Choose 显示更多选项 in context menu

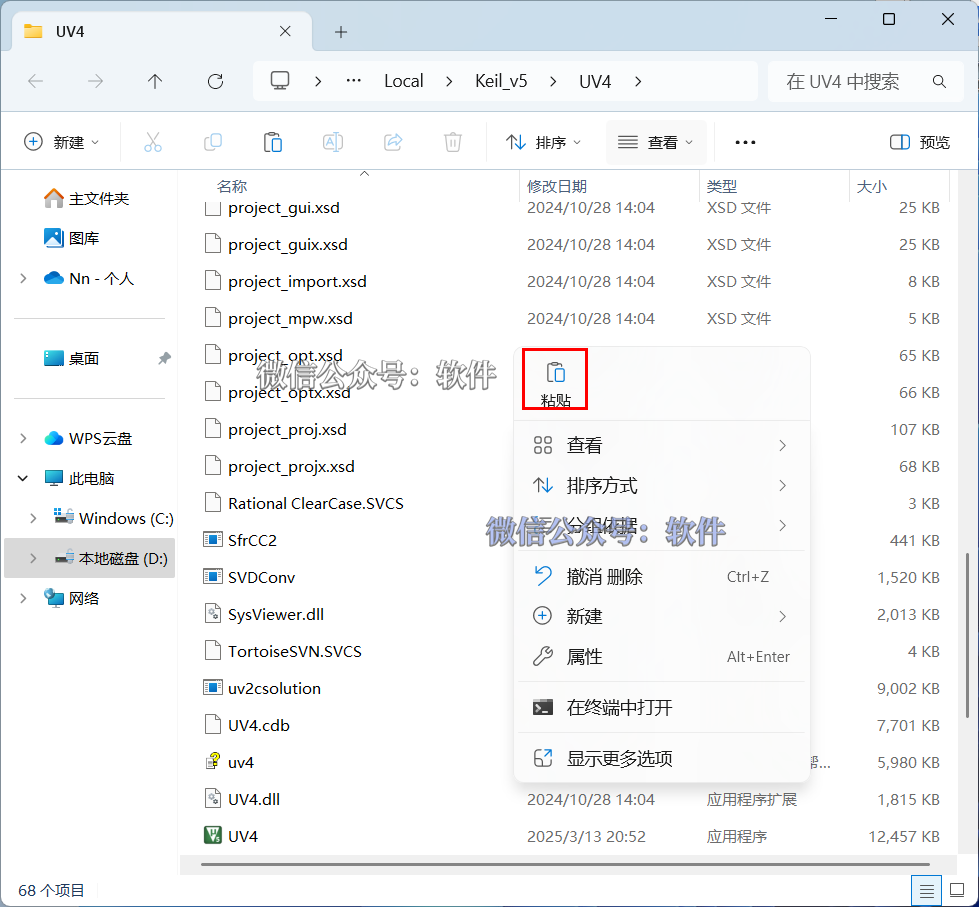661,758
